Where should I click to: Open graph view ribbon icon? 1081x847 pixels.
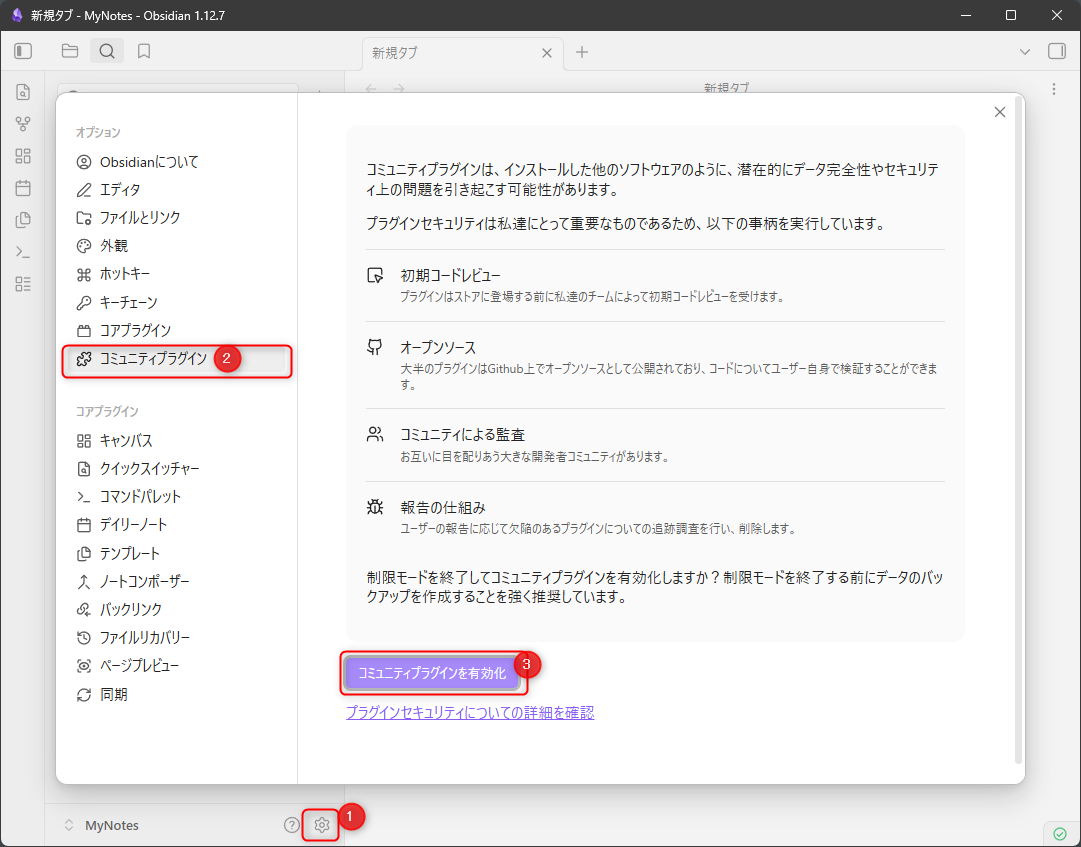pyautogui.click(x=23, y=124)
